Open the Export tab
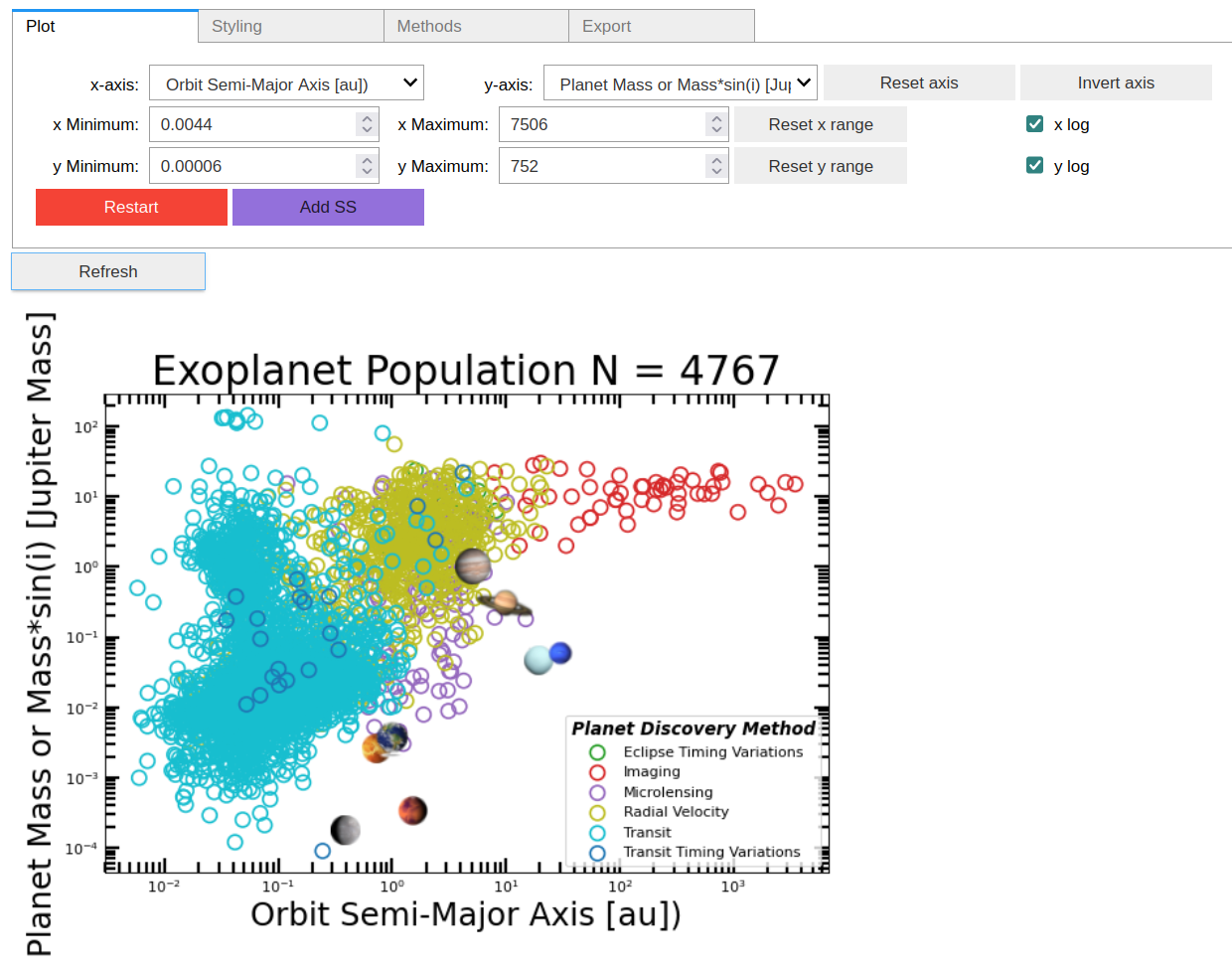 coord(661,26)
